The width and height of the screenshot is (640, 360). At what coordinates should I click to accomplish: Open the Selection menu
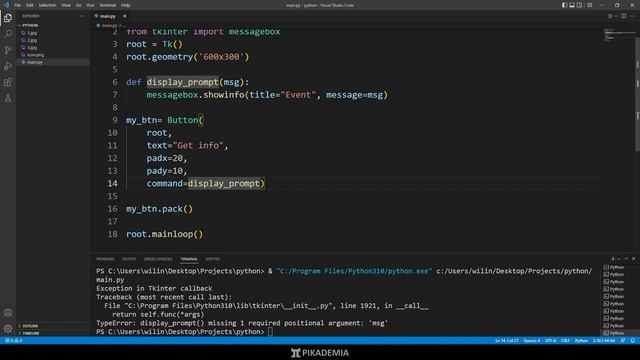coord(47,5)
